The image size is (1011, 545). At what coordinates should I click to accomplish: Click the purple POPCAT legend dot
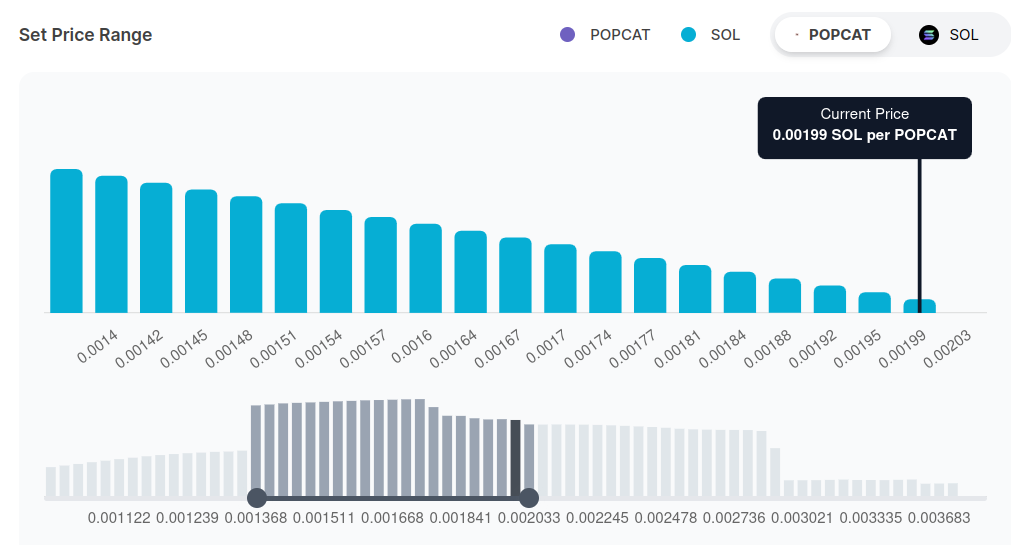(x=568, y=35)
